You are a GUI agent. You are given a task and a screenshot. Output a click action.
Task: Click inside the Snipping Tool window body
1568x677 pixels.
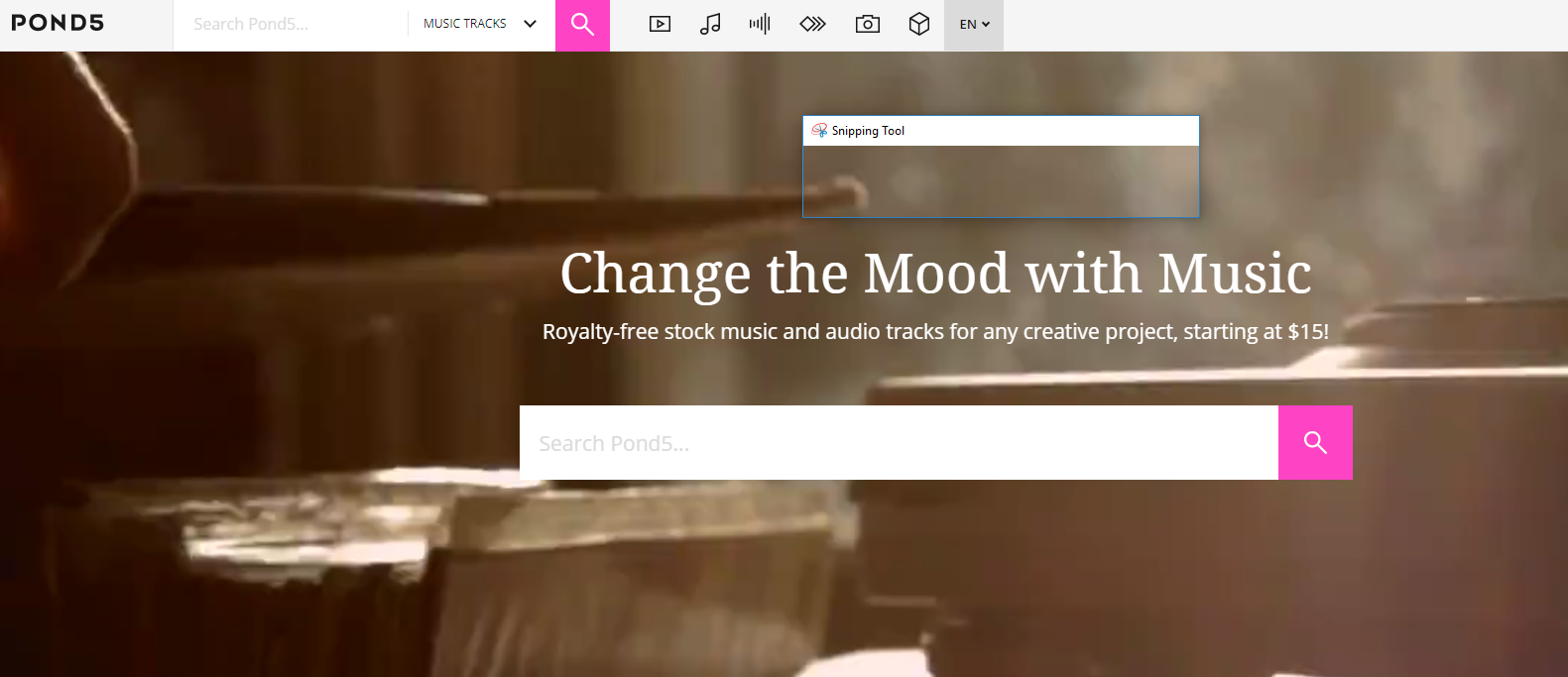[x=1001, y=181]
